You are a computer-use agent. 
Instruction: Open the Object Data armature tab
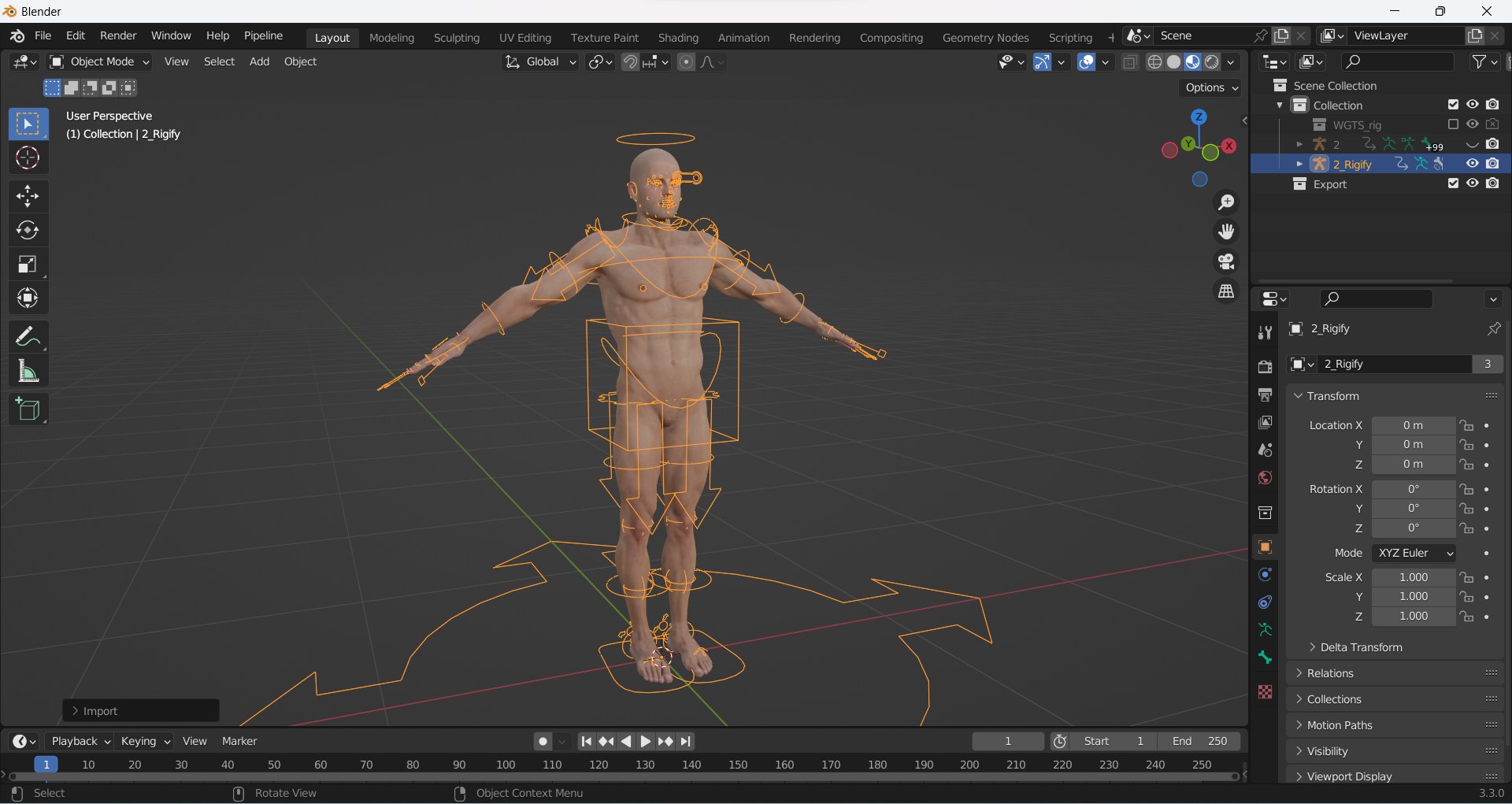(x=1265, y=630)
